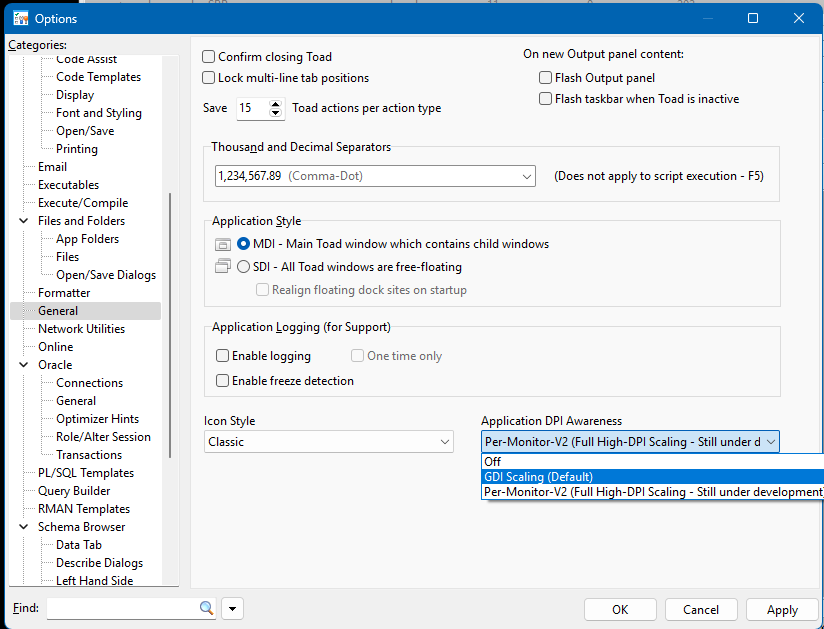
Task: Enable Confirm closing Toad checkbox
Action: point(209,57)
